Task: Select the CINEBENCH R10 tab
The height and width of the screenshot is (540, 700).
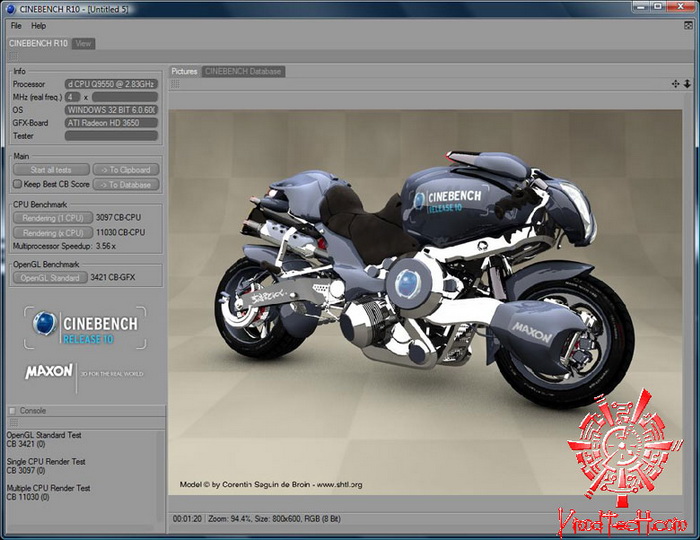Action: click(x=38, y=43)
